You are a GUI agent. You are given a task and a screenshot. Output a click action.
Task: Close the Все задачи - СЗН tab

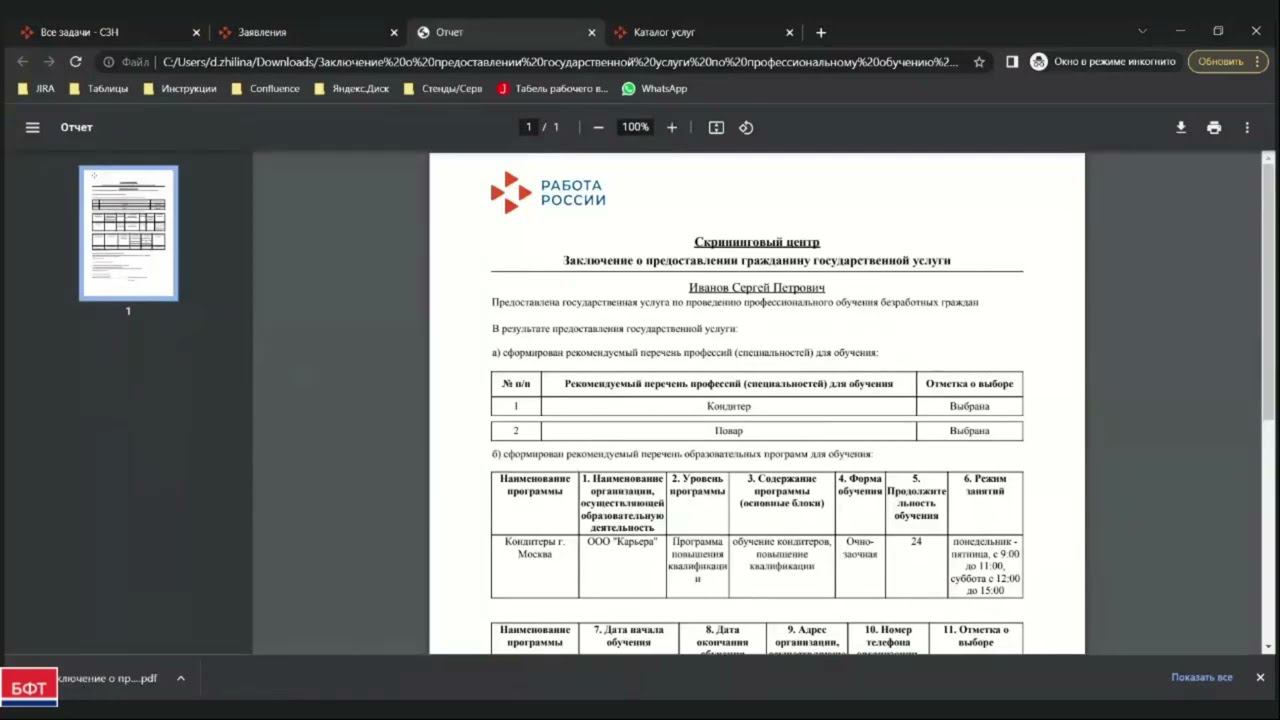click(x=196, y=32)
